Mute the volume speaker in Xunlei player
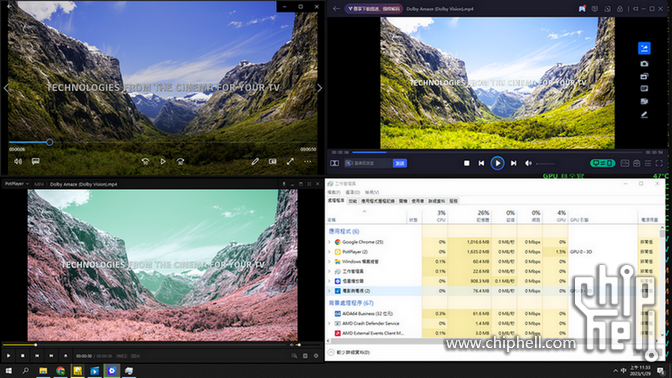Image resolution: width=672 pixels, height=378 pixels. pos(528,163)
